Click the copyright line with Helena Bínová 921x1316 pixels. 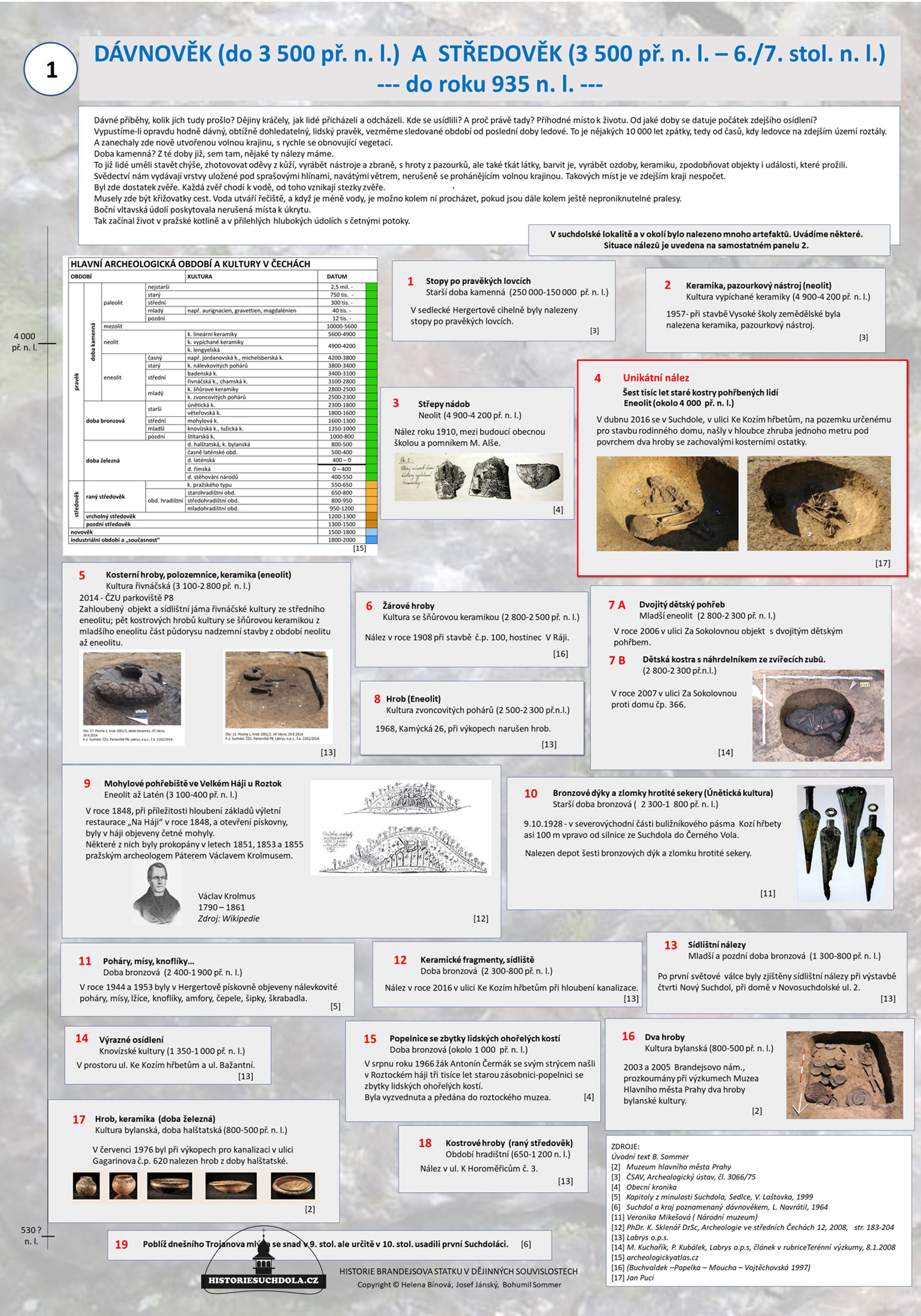coord(459,1284)
